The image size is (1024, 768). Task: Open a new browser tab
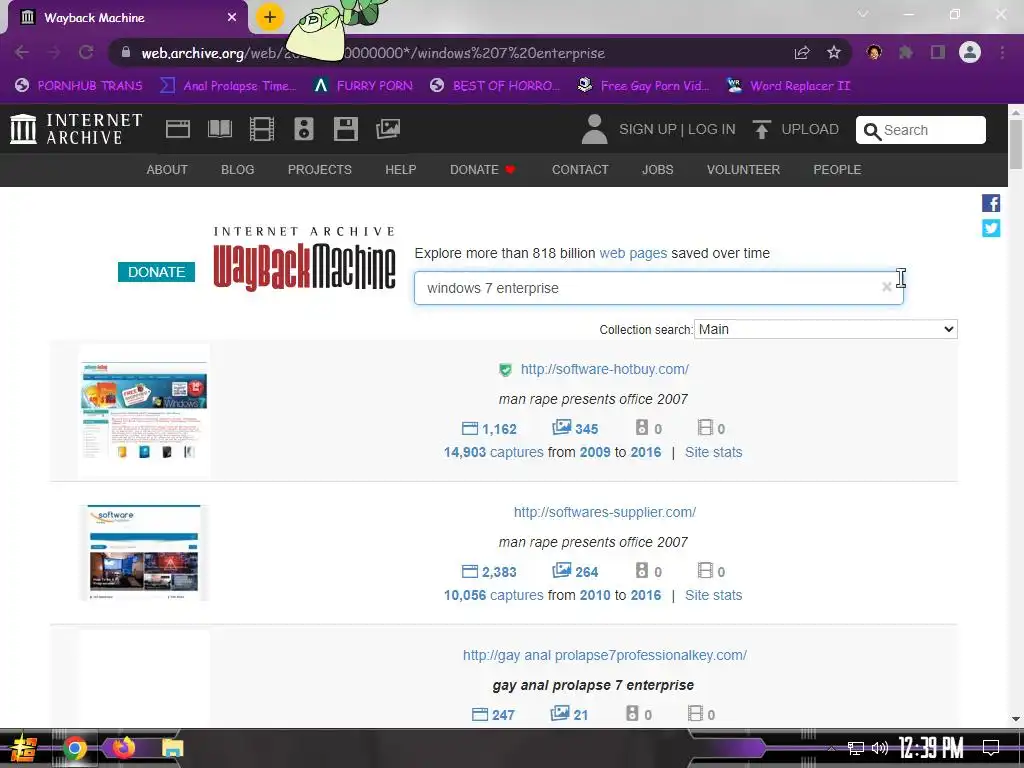(270, 17)
